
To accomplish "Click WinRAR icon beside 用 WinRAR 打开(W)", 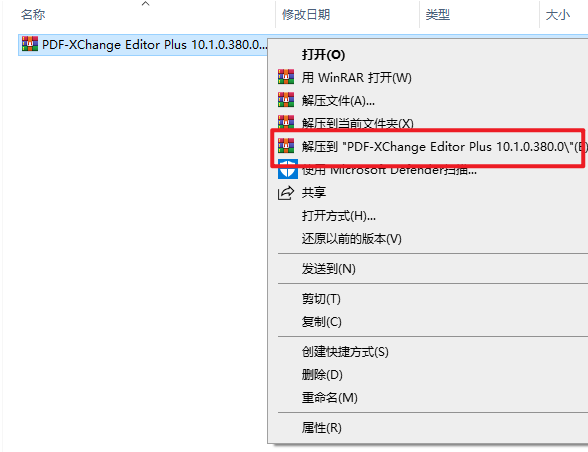I will (286, 77).
